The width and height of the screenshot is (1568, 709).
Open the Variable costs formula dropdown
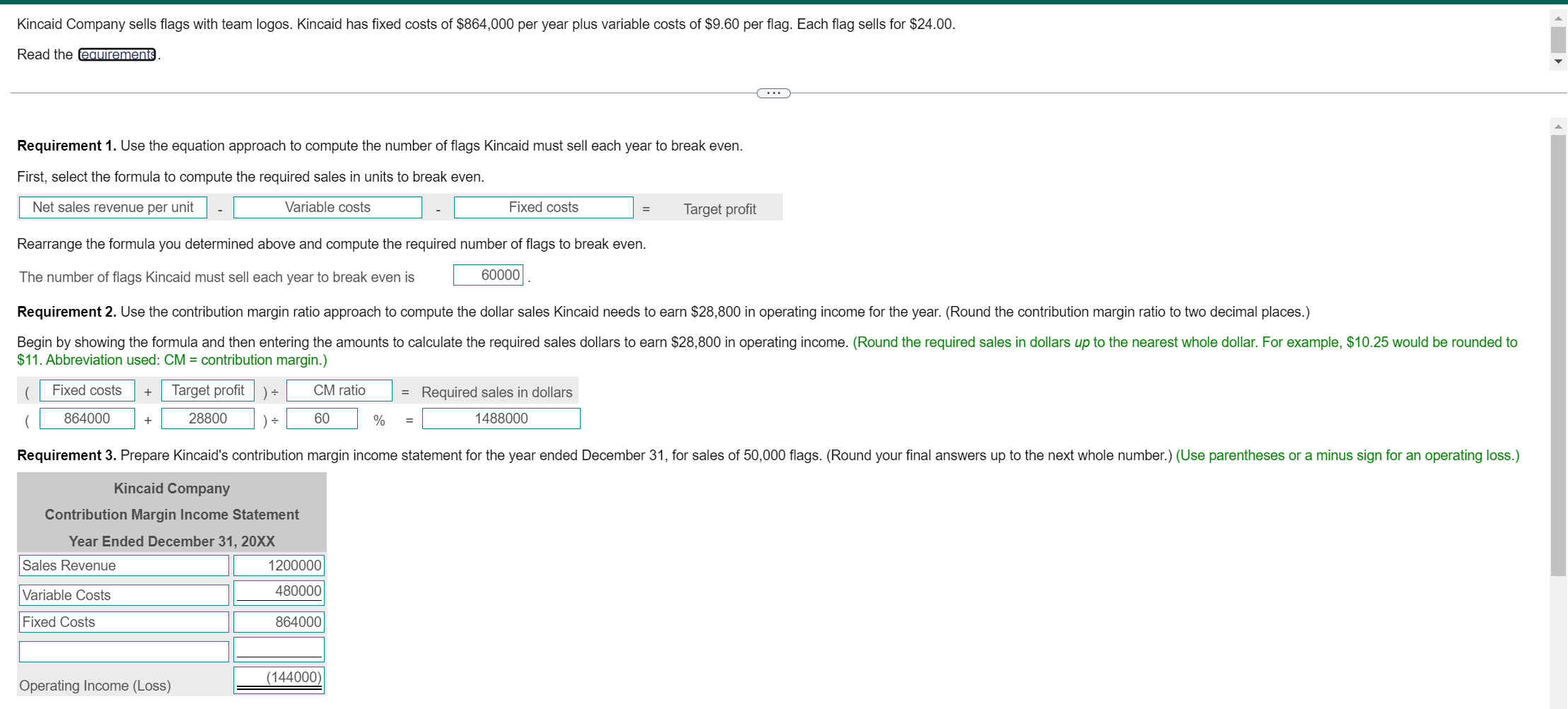click(327, 207)
